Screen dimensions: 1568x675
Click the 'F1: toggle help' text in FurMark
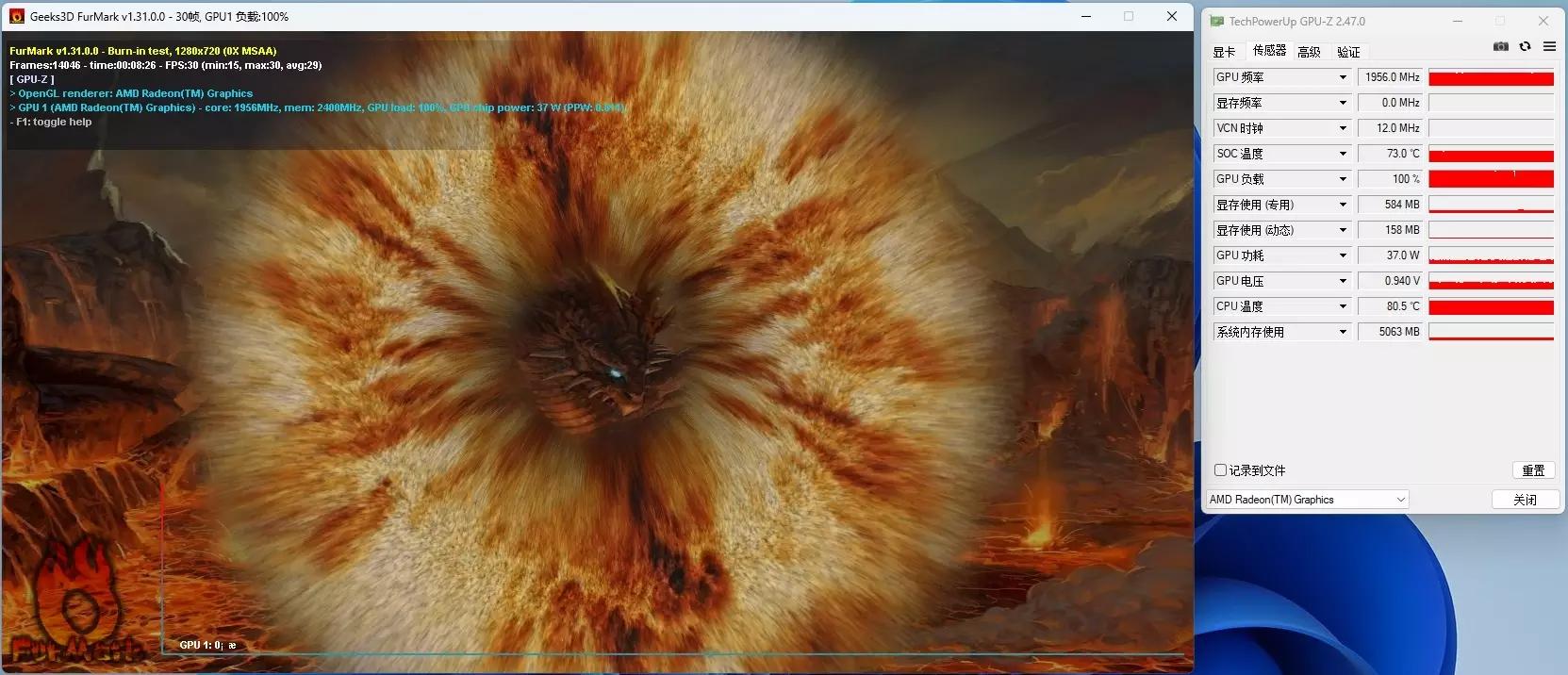(51, 122)
